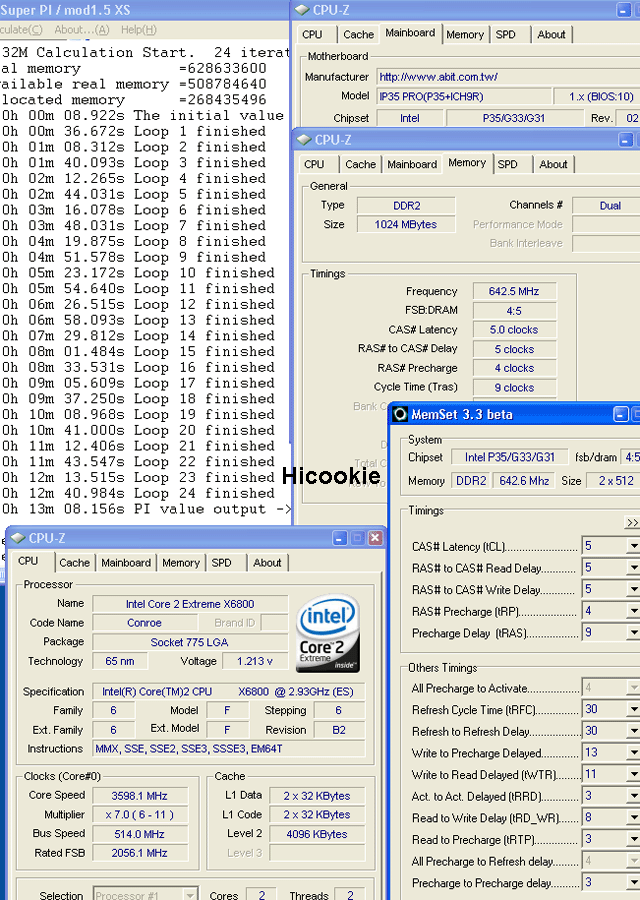
Task: Open the Read to Precharge (tRTP) dropdown
Action: (633, 839)
